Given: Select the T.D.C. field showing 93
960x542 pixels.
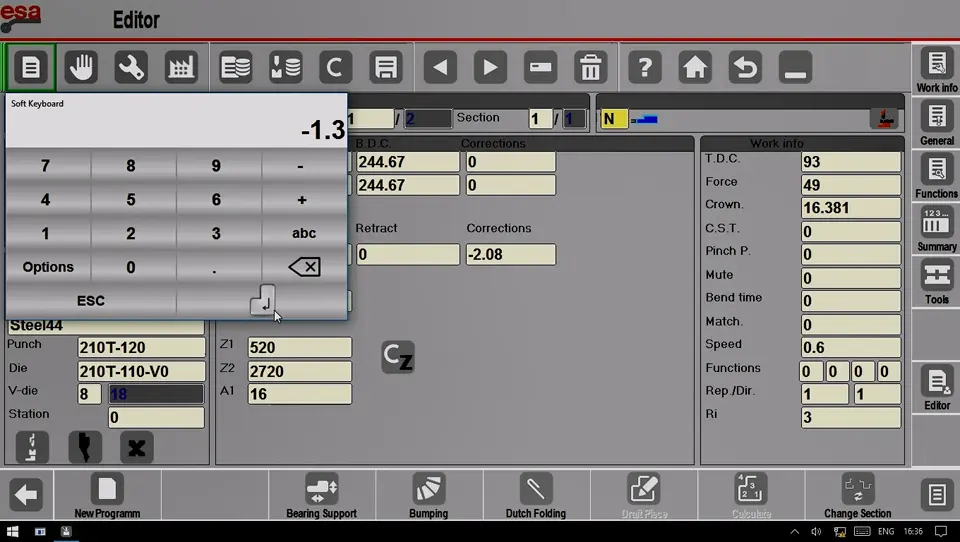Looking at the screenshot, I should [851, 161].
